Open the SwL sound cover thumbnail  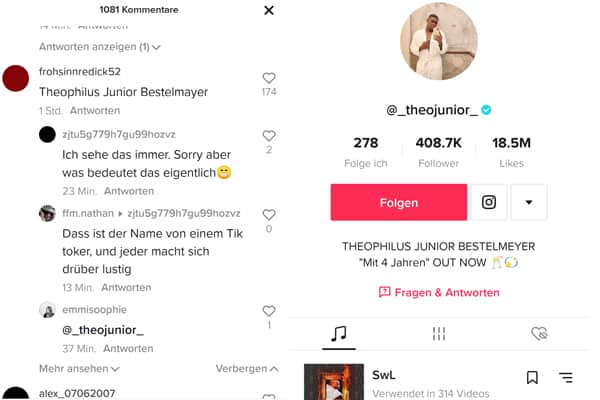click(x=334, y=382)
